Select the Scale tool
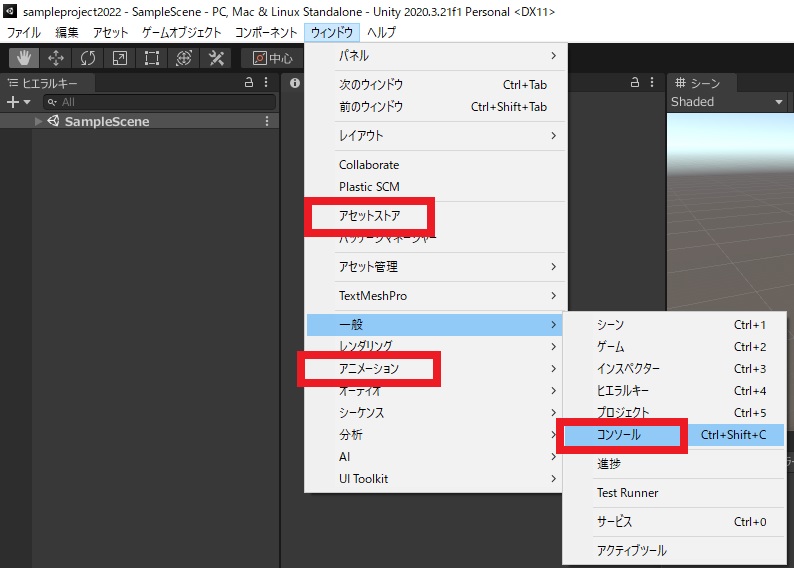 pos(120,58)
